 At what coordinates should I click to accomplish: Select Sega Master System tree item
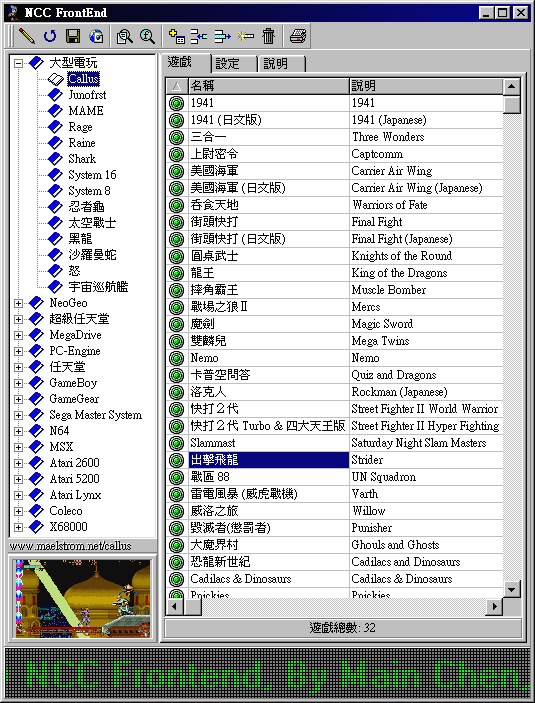coord(96,415)
